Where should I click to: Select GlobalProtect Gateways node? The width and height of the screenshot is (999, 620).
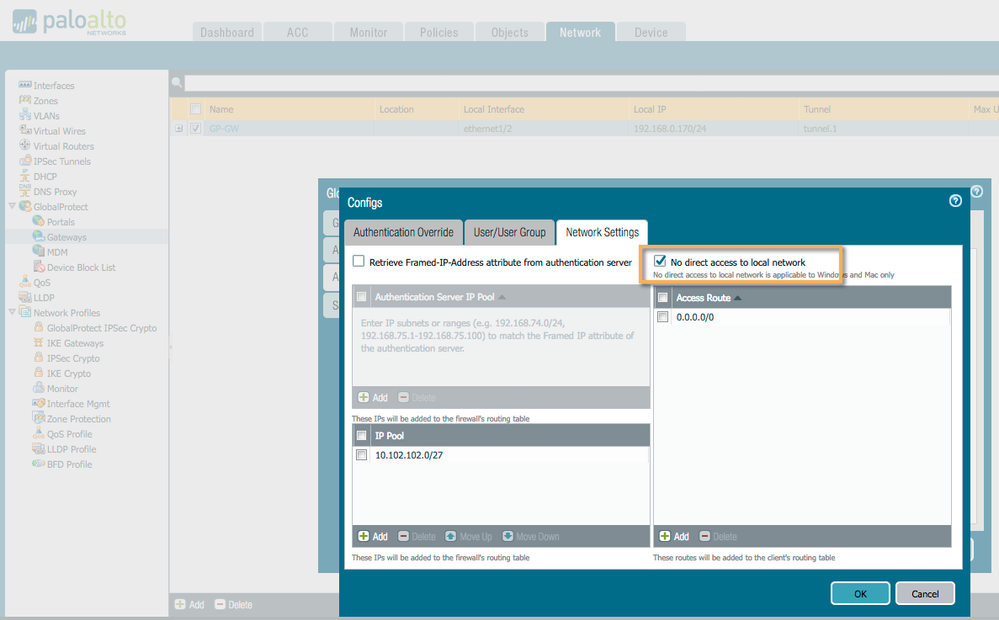66,237
